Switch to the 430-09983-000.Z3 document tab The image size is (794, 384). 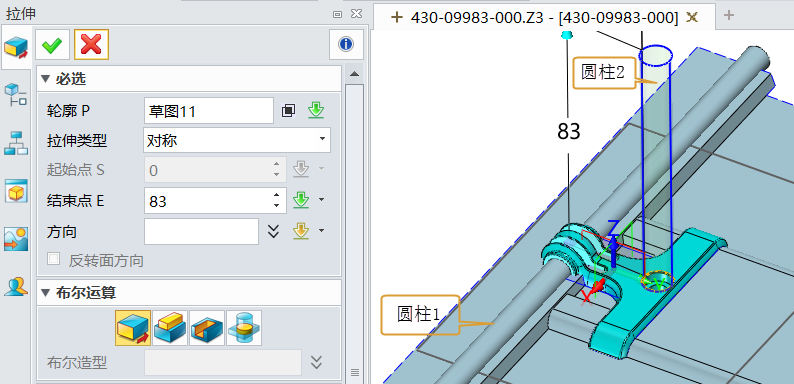544,17
